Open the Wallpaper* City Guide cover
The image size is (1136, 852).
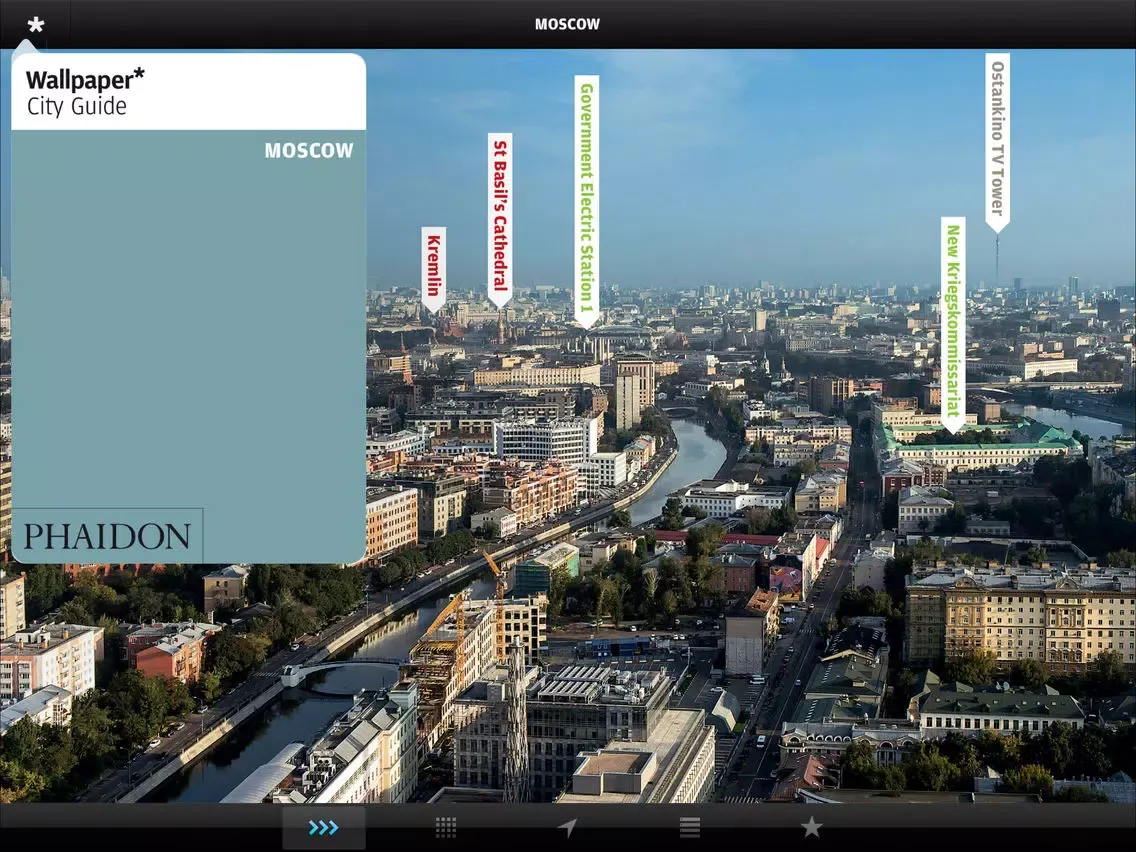[x=188, y=308]
